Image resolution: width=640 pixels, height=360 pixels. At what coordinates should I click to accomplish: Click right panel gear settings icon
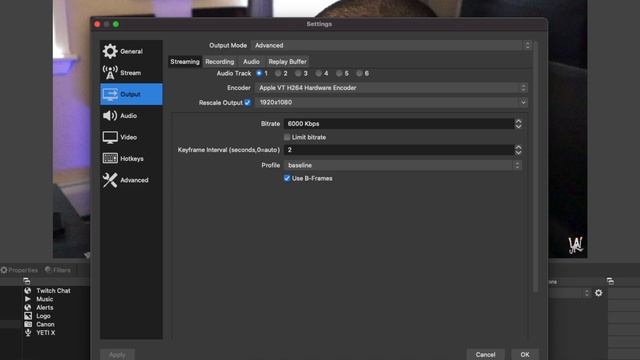pos(598,293)
